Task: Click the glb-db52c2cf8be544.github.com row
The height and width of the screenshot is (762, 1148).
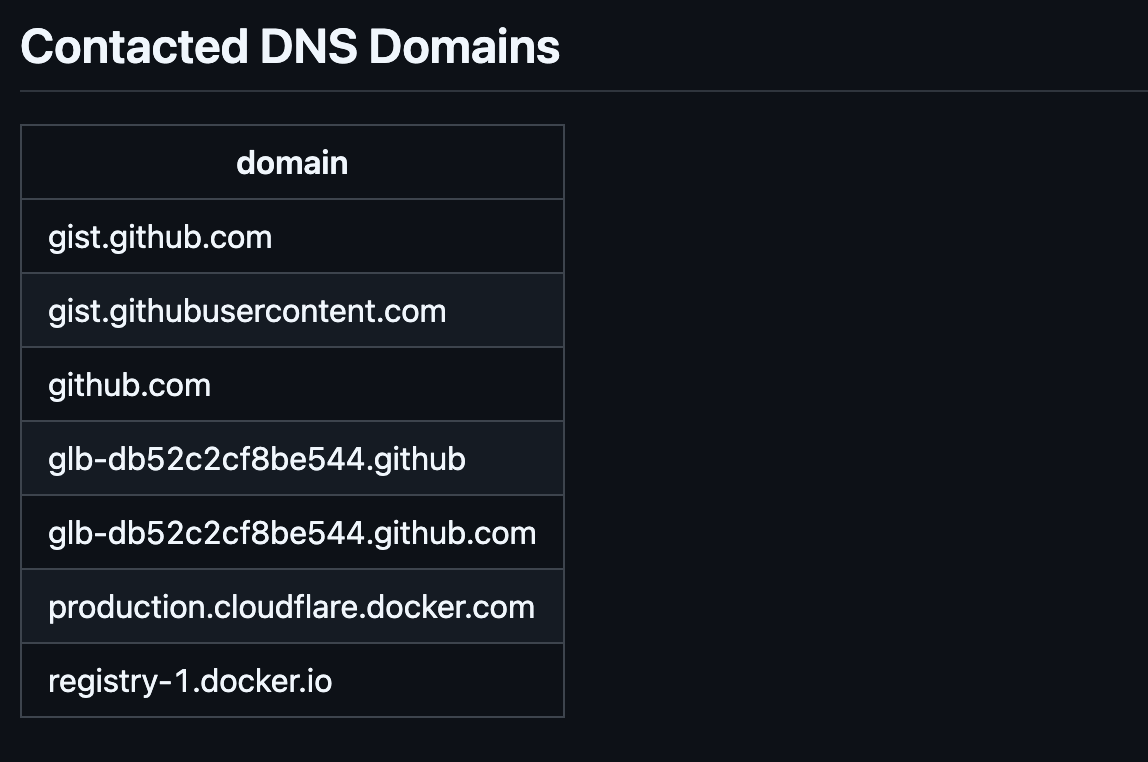Action: (x=292, y=532)
